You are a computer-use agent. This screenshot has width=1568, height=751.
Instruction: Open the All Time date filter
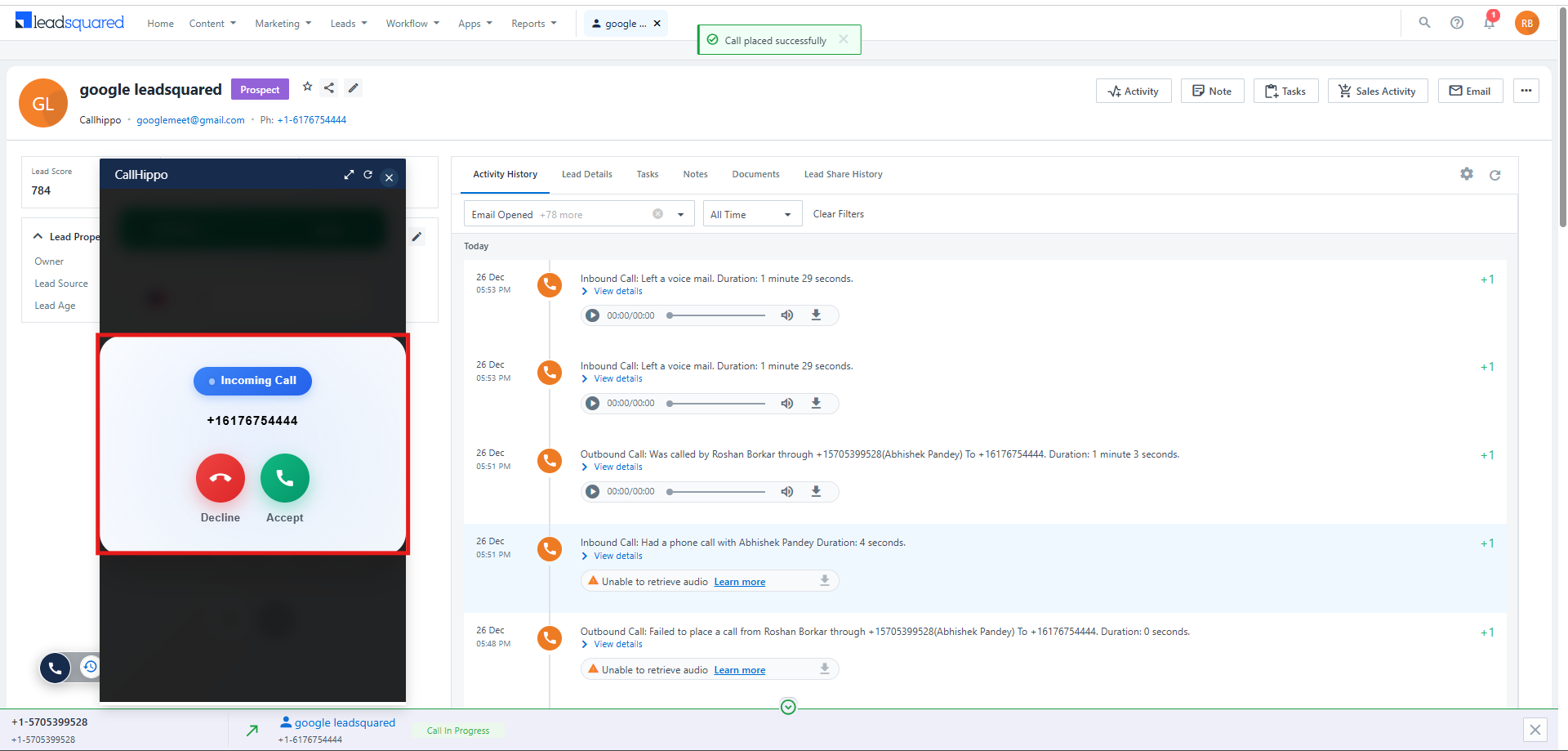(x=752, y=214)
